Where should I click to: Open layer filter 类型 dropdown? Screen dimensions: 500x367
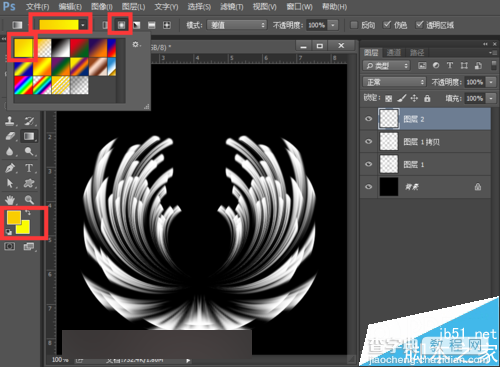[x=386, y=66]
